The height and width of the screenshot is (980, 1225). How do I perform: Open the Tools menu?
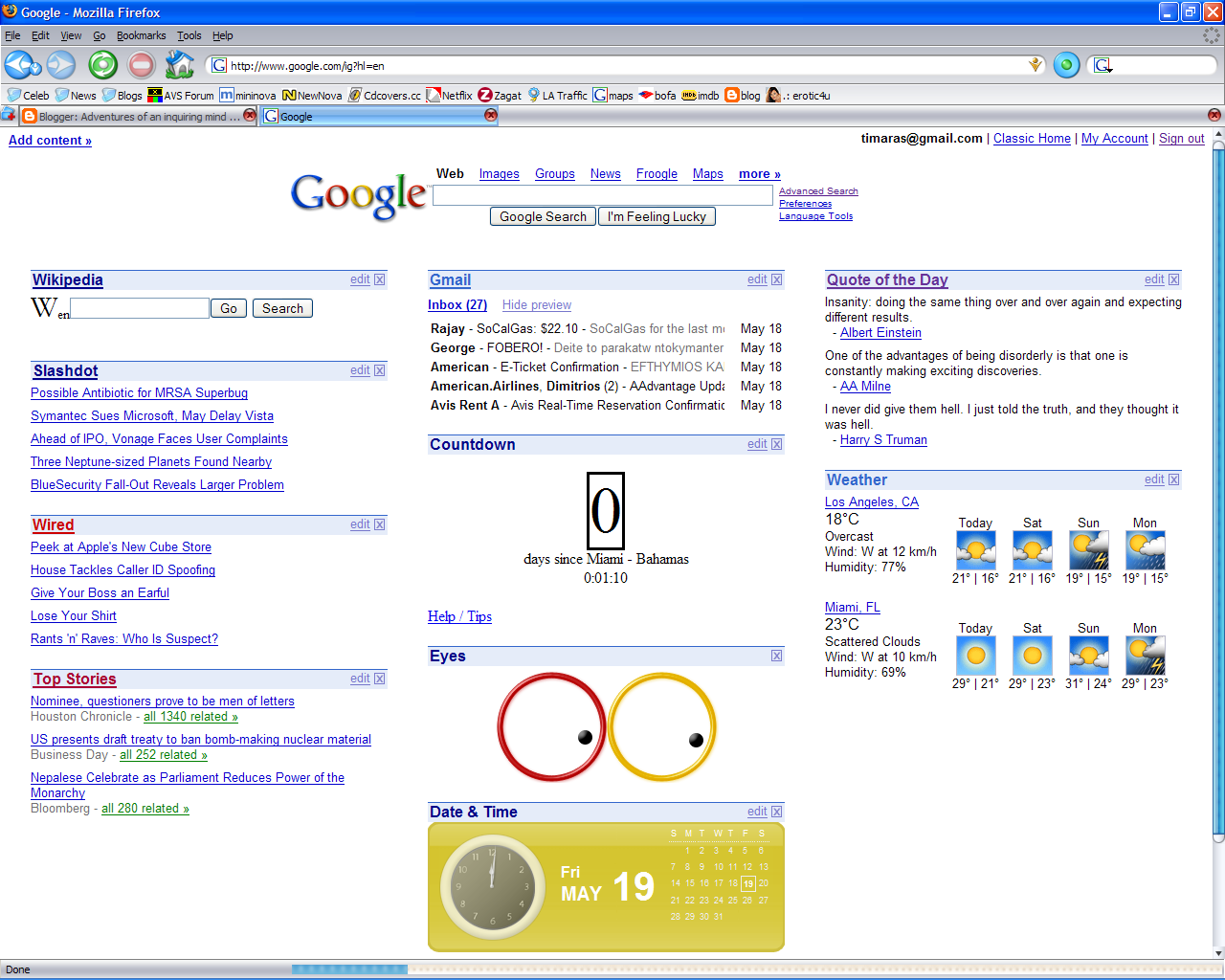(189, 35)
